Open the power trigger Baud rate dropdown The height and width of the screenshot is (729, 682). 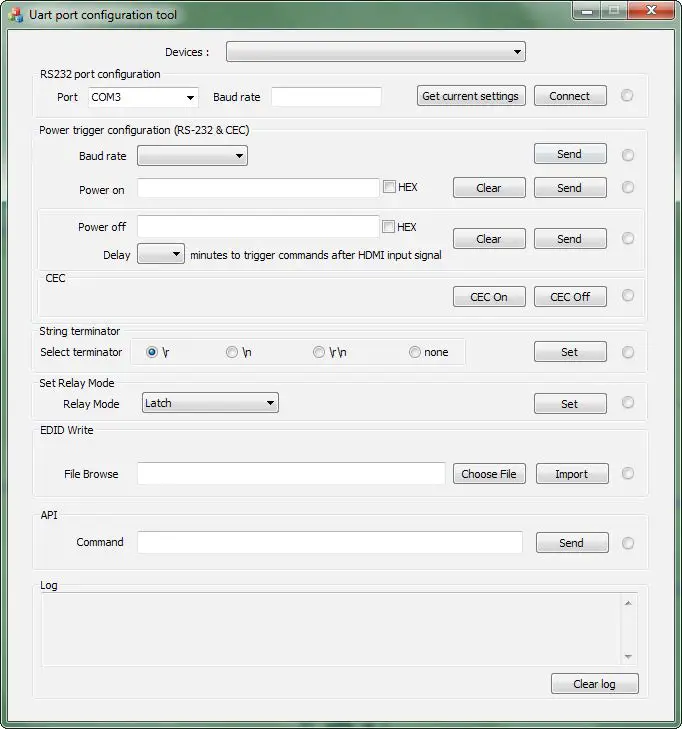coord(192,156)
